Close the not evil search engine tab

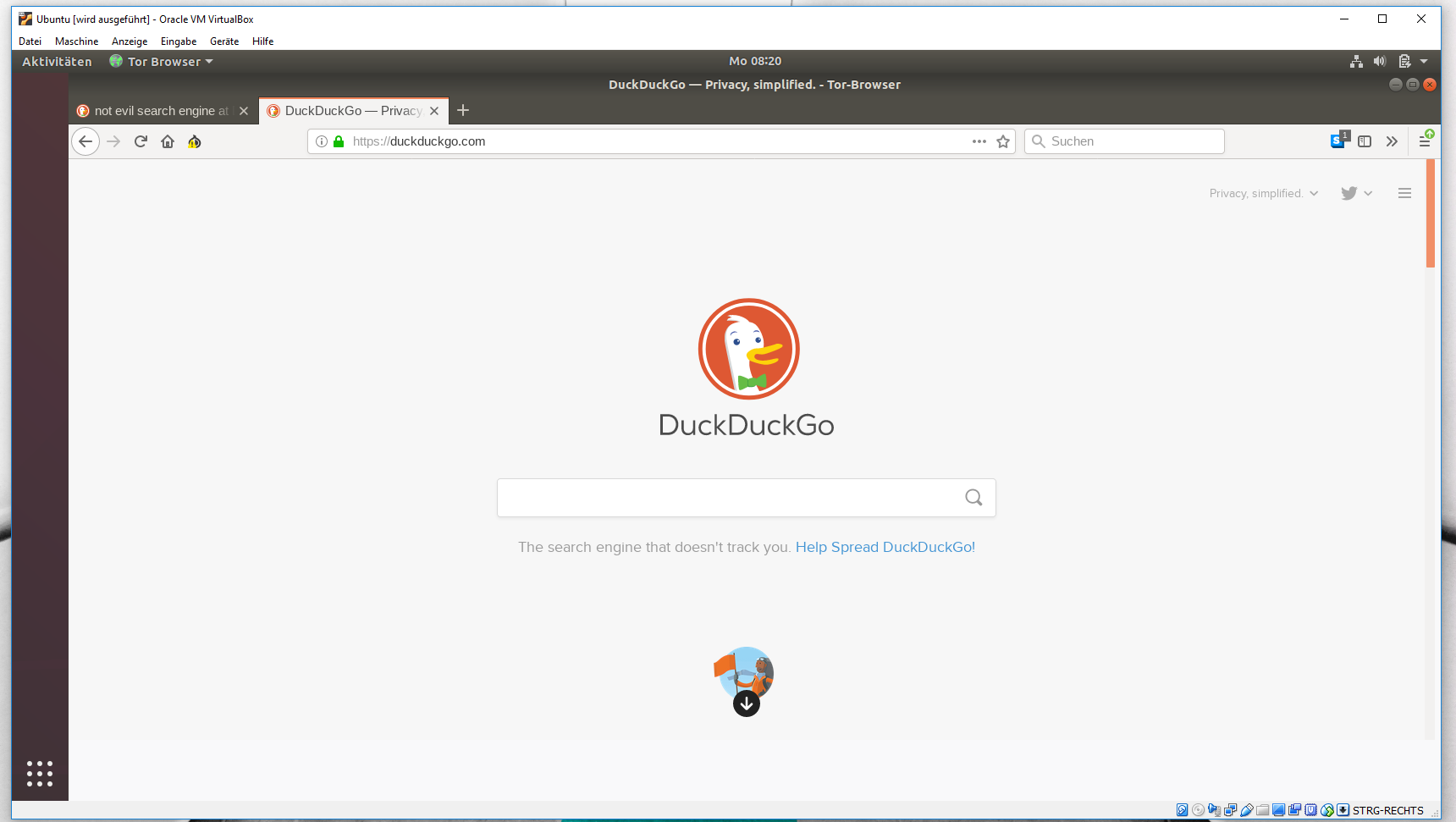coord(244,111)
